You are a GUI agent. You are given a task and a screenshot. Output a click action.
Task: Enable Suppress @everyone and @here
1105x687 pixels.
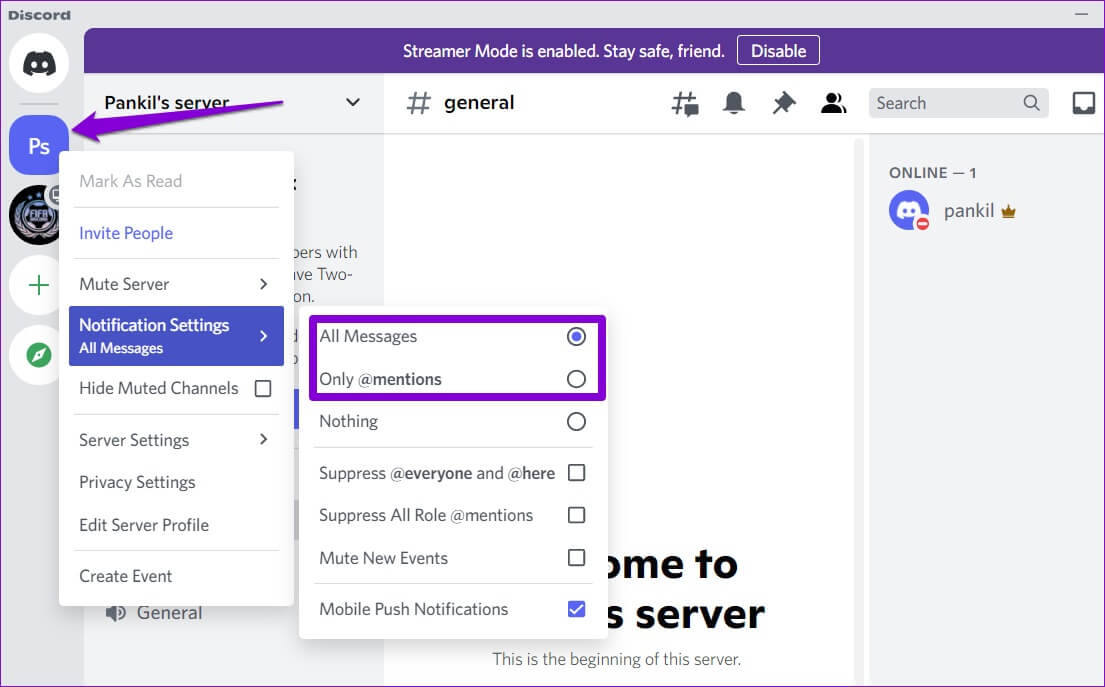click(x=576, y=473)
